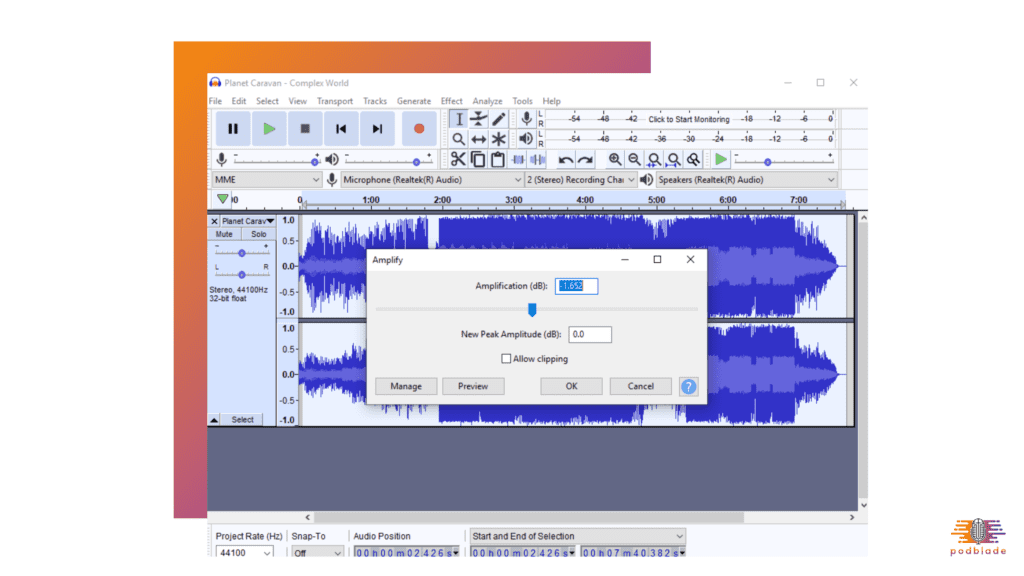Open the Planet Caravan track name dropdown
This screenshot has height=576, width=1024.
248,221
